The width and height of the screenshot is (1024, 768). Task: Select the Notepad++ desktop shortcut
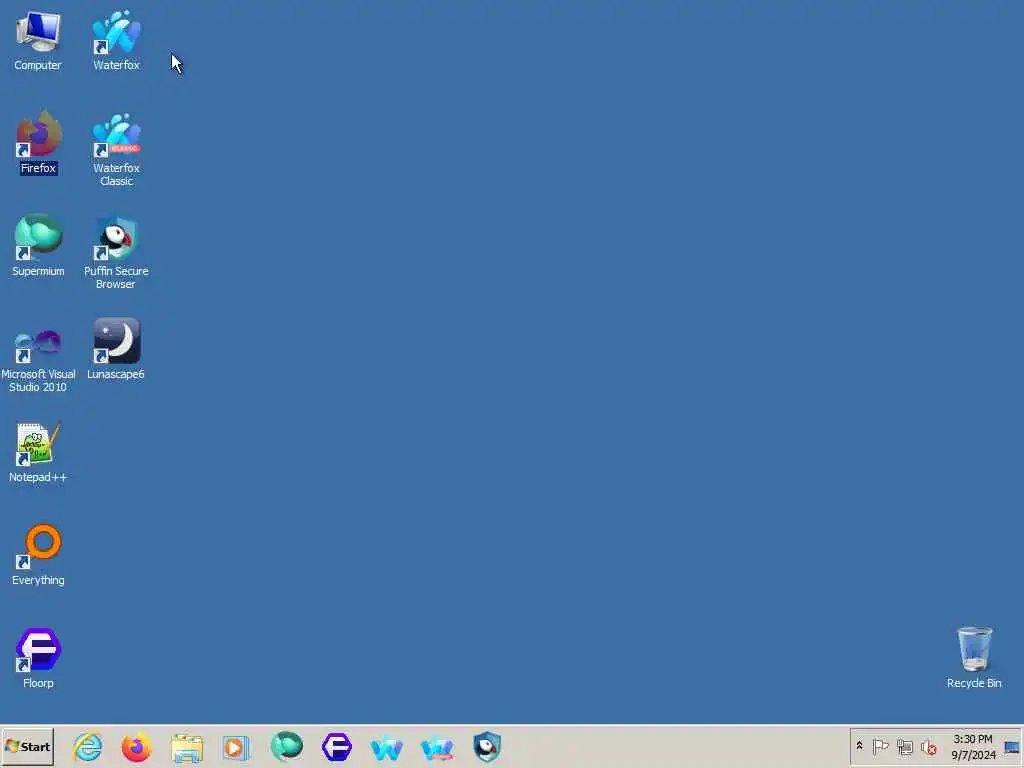(38, 453)
